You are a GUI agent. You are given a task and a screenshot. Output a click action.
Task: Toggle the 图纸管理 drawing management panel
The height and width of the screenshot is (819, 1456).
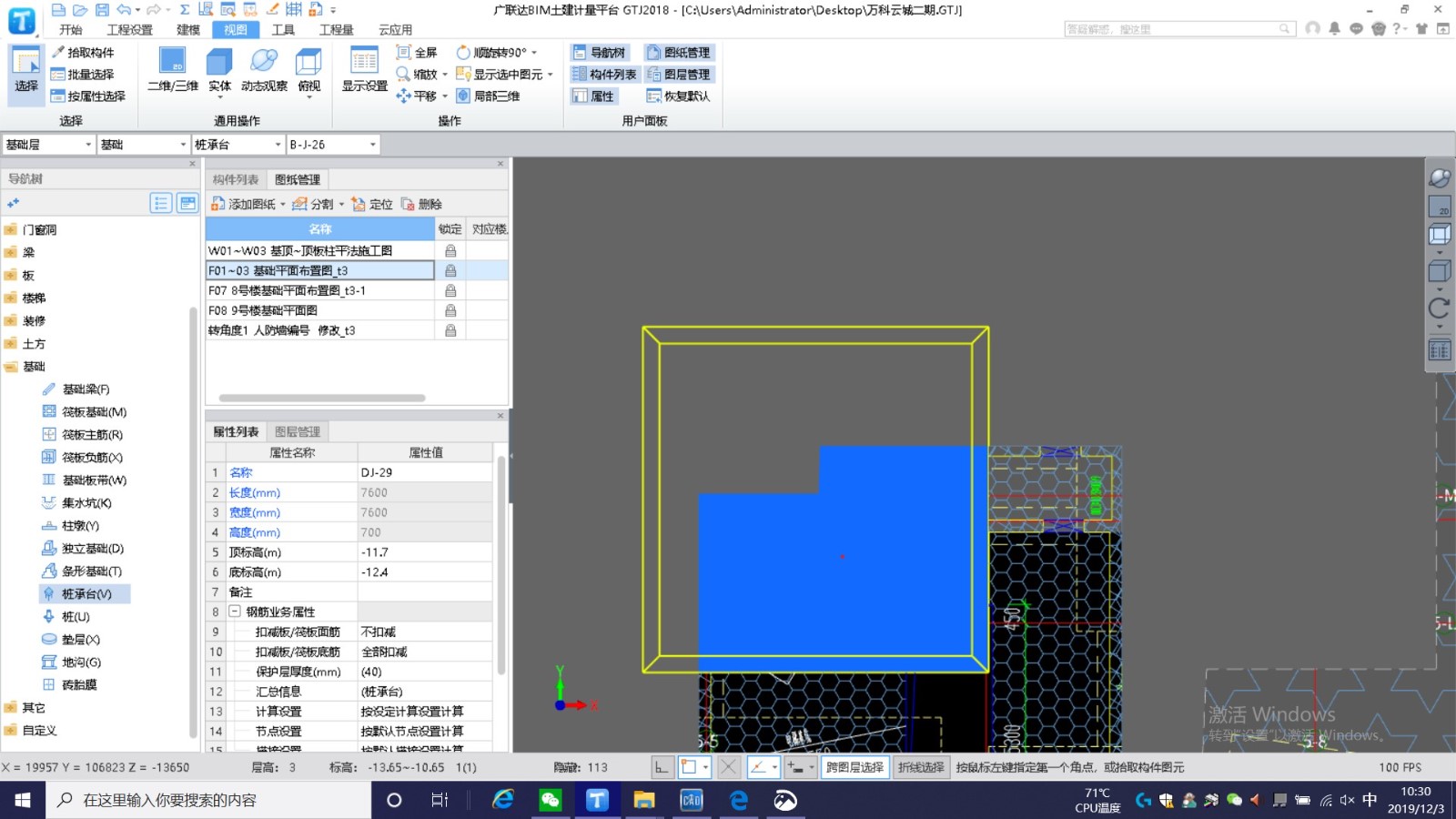pyautogui.click(x=678, y=53)
